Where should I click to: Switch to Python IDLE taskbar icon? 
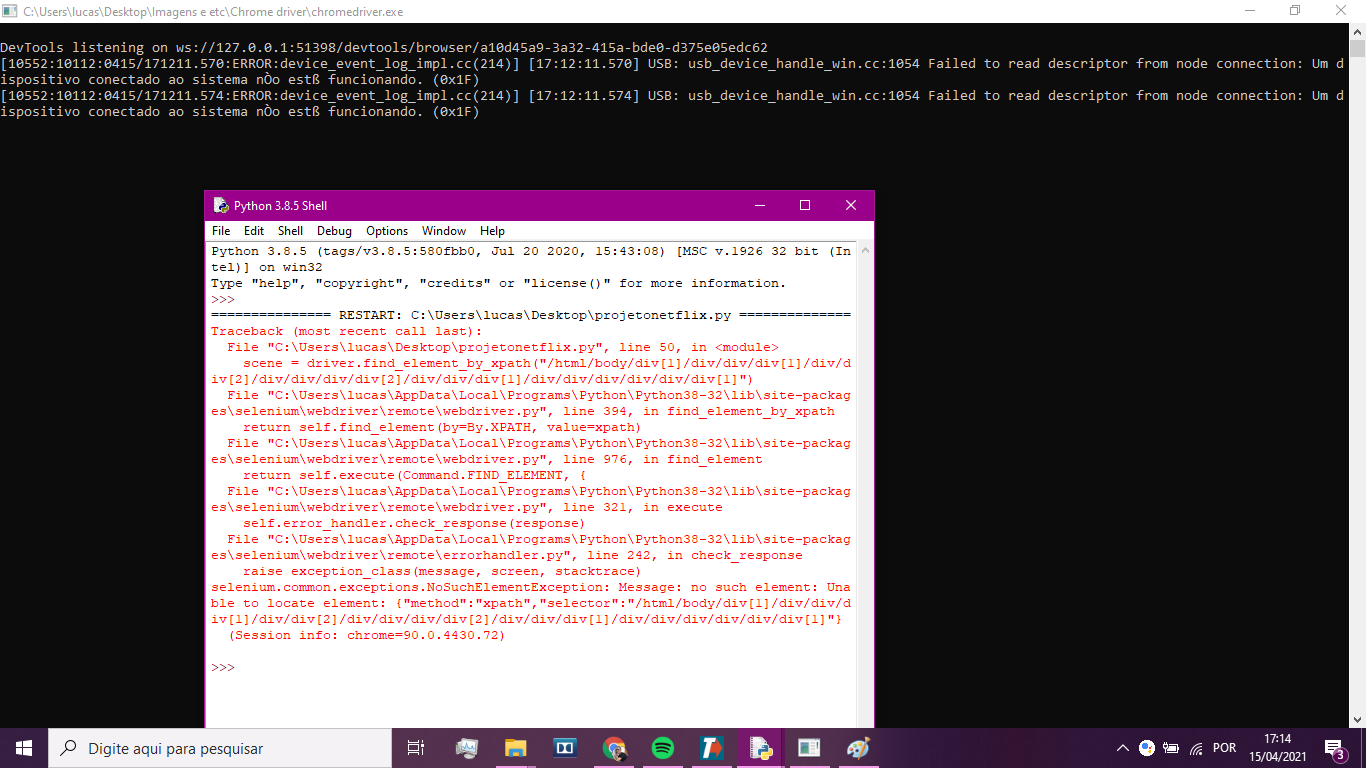(x=760, y=748)
